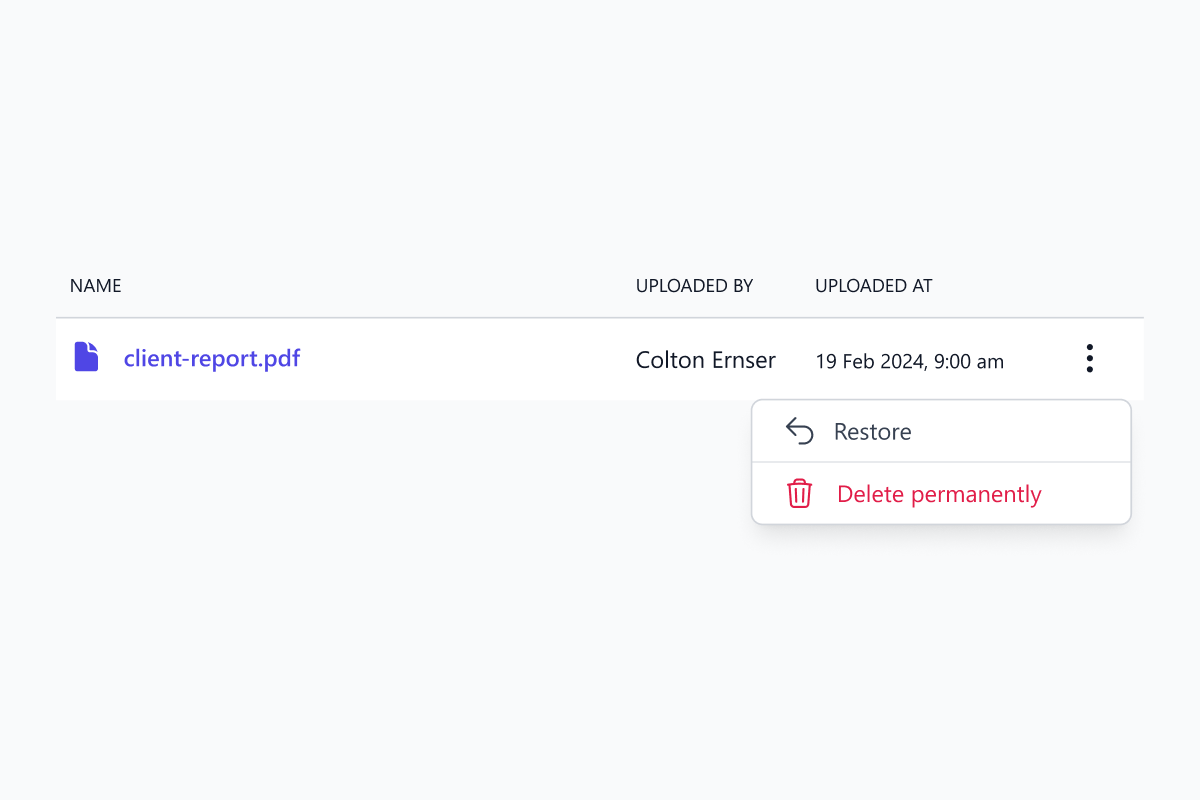Screen dimensions: 1200x800
Task: Click the 19 Feb 2024 upload timestamp
Action: [x=909, y=361]
